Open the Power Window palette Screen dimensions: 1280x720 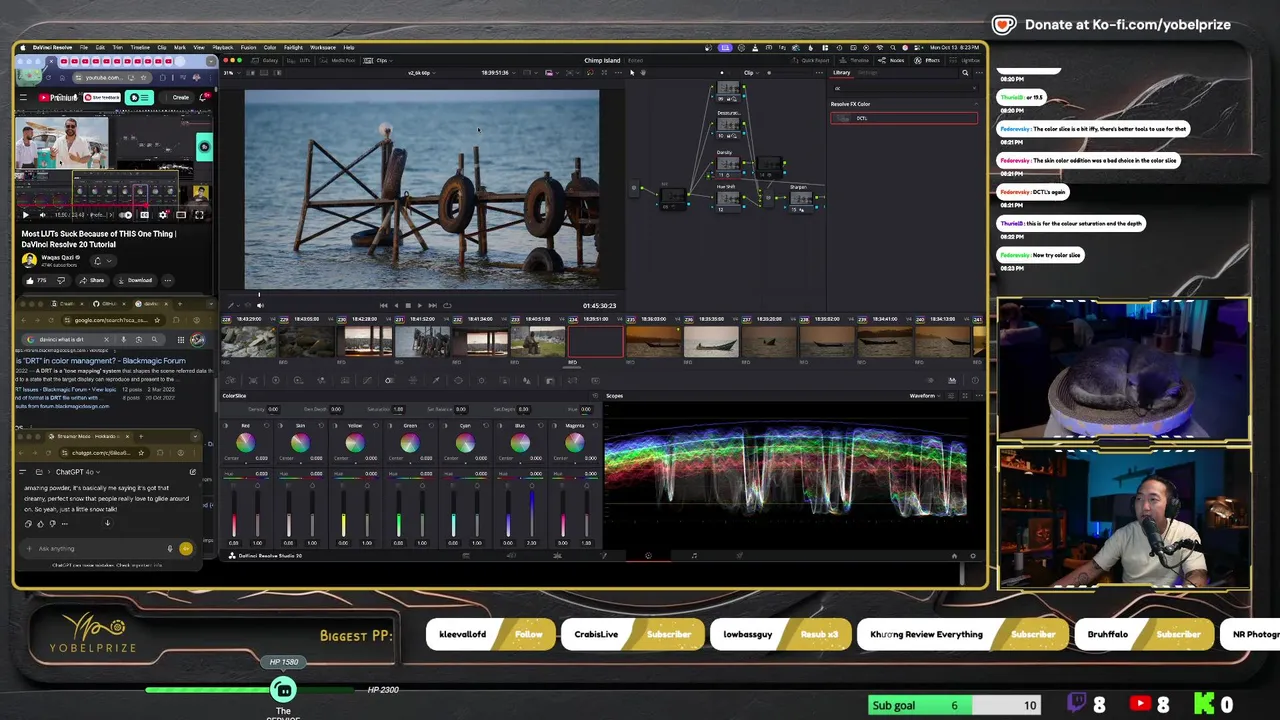pos(458,380)
